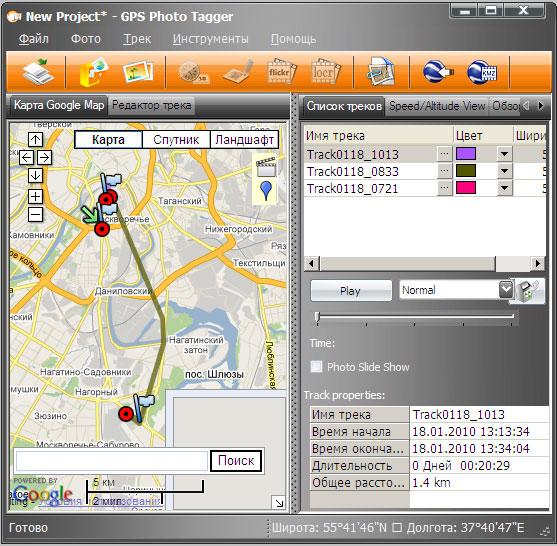
Task: Open the Трек menu
Action: point(137,39)
